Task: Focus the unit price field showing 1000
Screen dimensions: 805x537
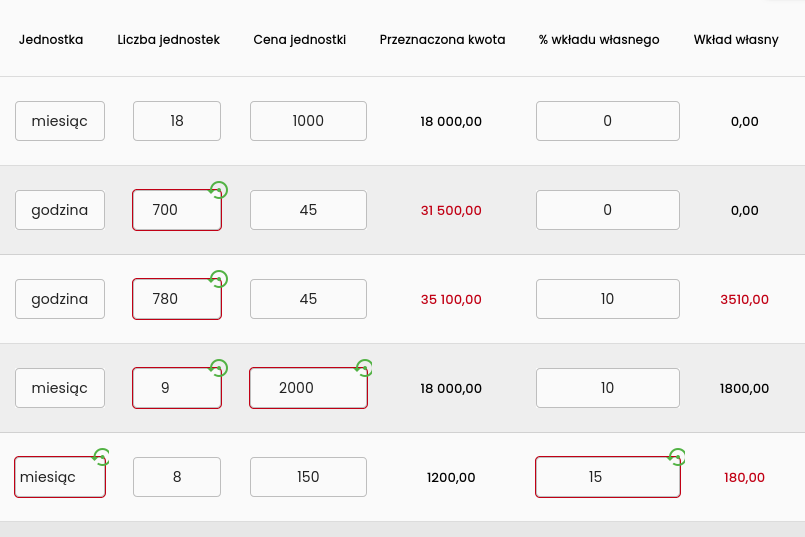Action: click(x=308, y=121)
